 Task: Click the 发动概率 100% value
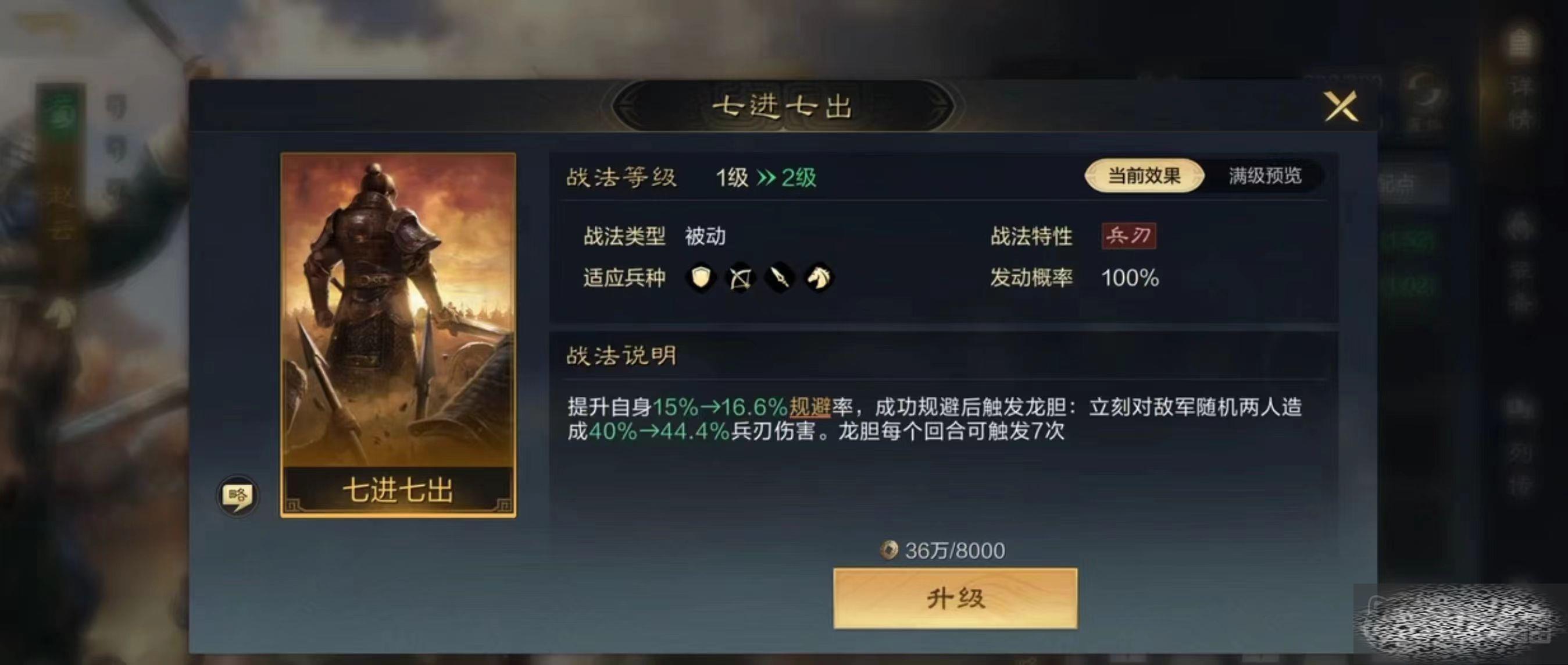(x=1130, y=278)
